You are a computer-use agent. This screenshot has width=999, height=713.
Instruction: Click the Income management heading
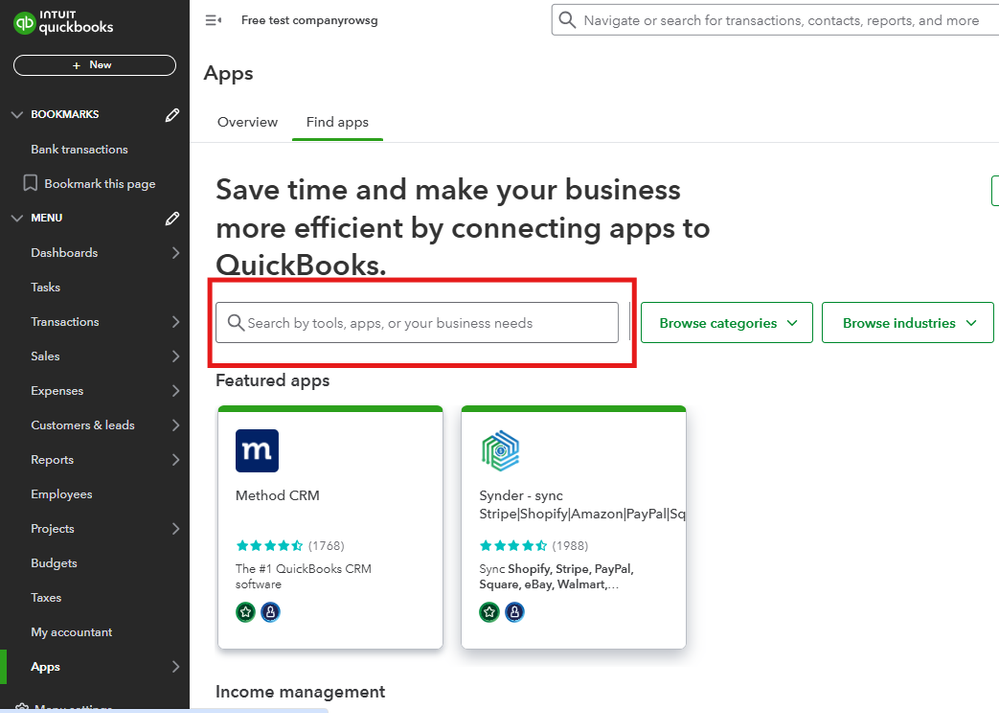[301, 692]
